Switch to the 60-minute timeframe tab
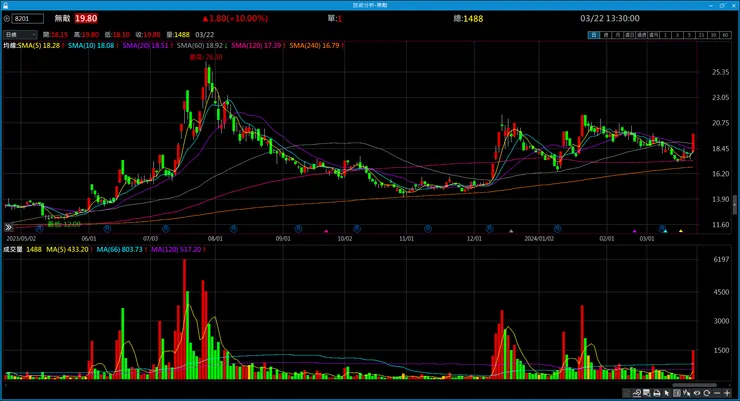740x401 pixels. (x=725, y=35)
